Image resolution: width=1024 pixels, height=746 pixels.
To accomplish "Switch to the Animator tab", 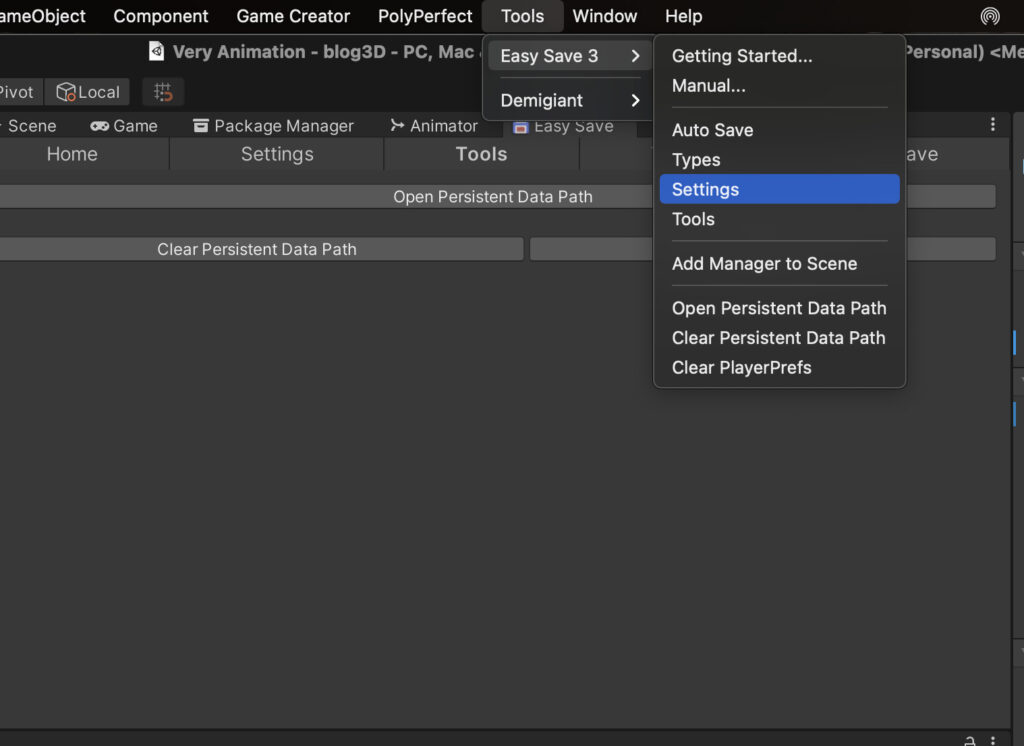I will pos(434,126).
